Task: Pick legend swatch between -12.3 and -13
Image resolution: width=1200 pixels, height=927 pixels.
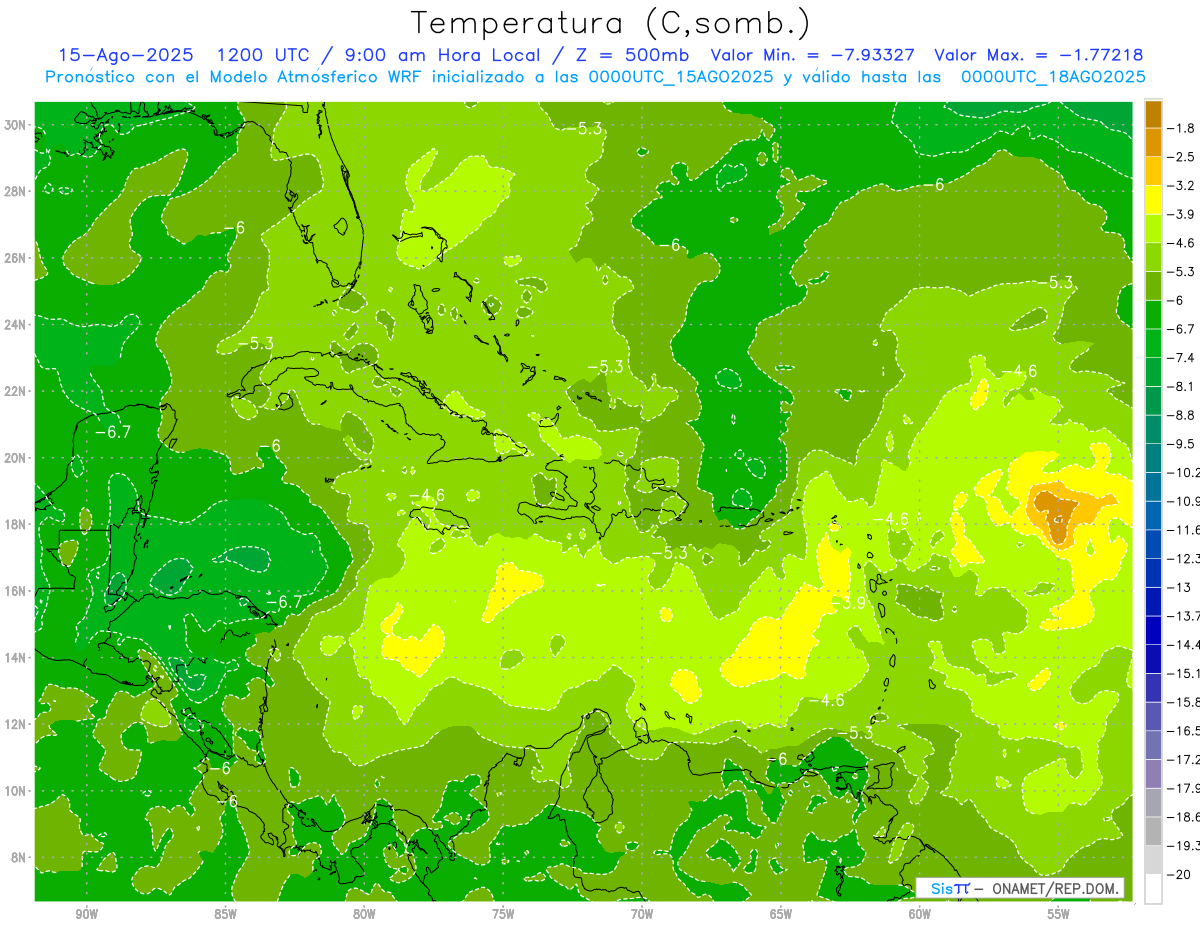Action: point(1153,573)
